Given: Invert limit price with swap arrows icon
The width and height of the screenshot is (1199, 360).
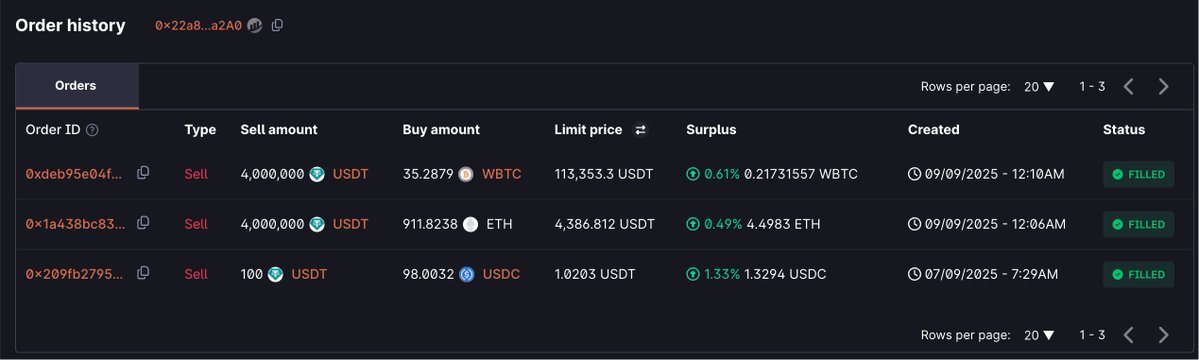Looking at the screenshot, I should [641, 130].
